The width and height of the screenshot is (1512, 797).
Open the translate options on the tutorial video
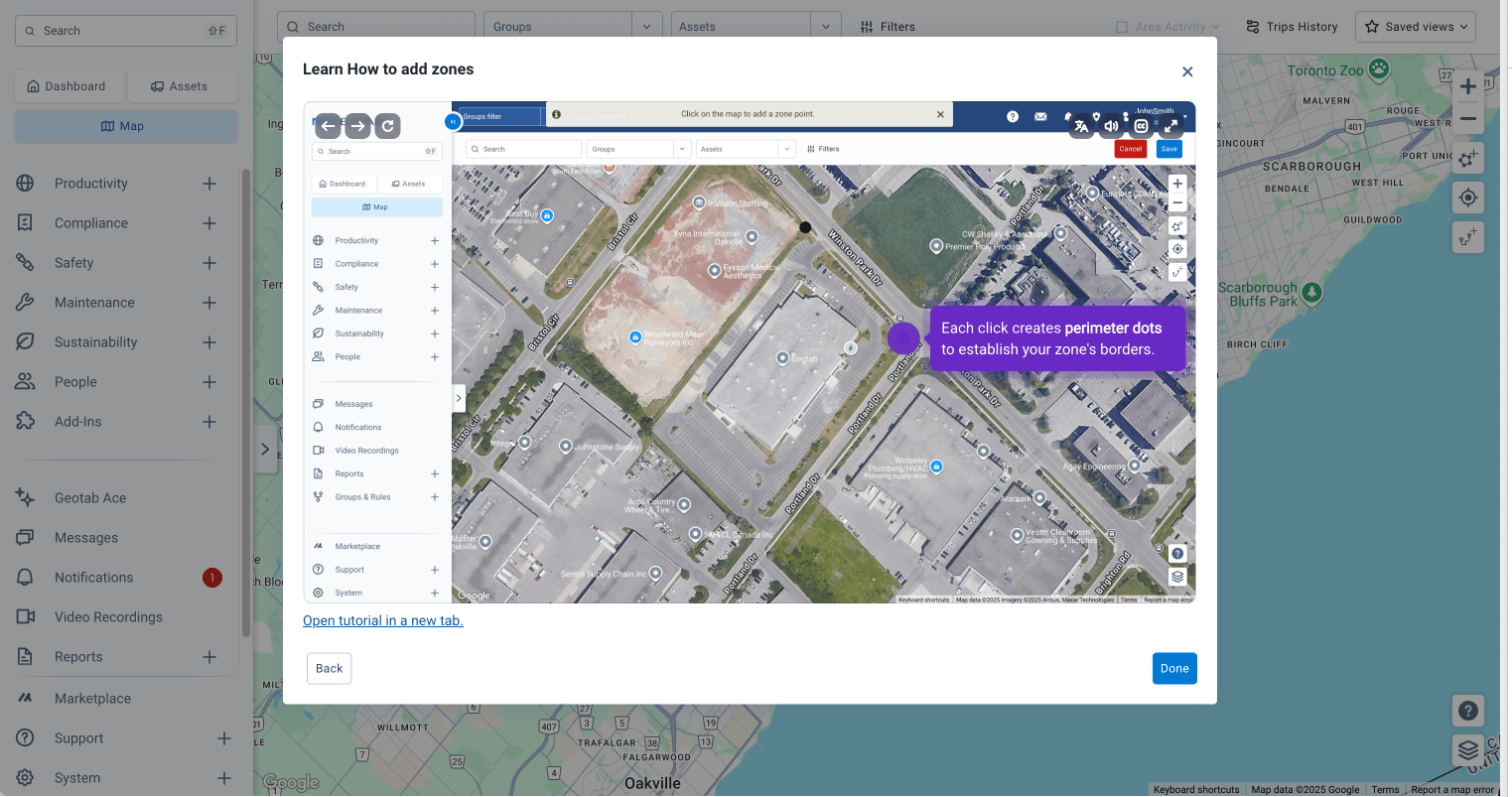[x=1081, y=126]
